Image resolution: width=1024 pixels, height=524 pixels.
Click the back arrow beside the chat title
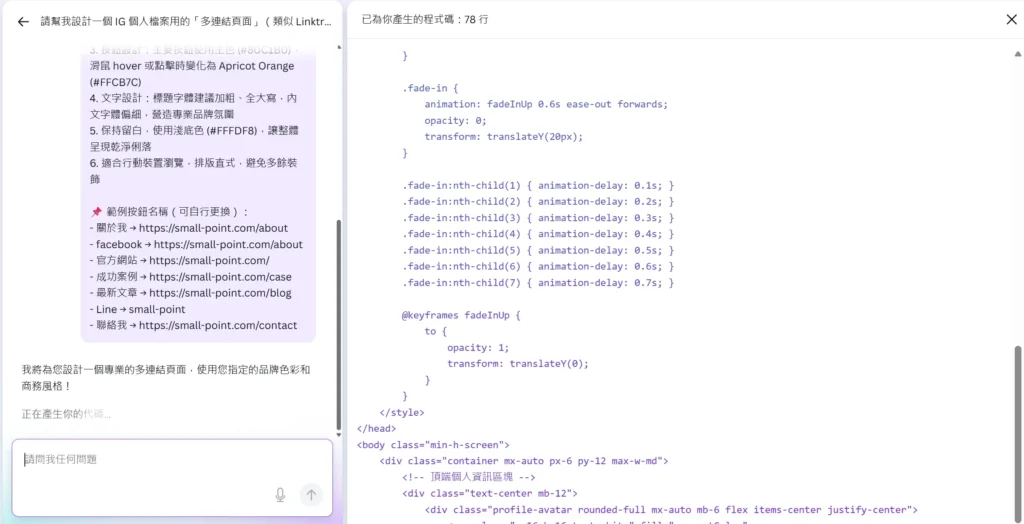tap(23, 21)
